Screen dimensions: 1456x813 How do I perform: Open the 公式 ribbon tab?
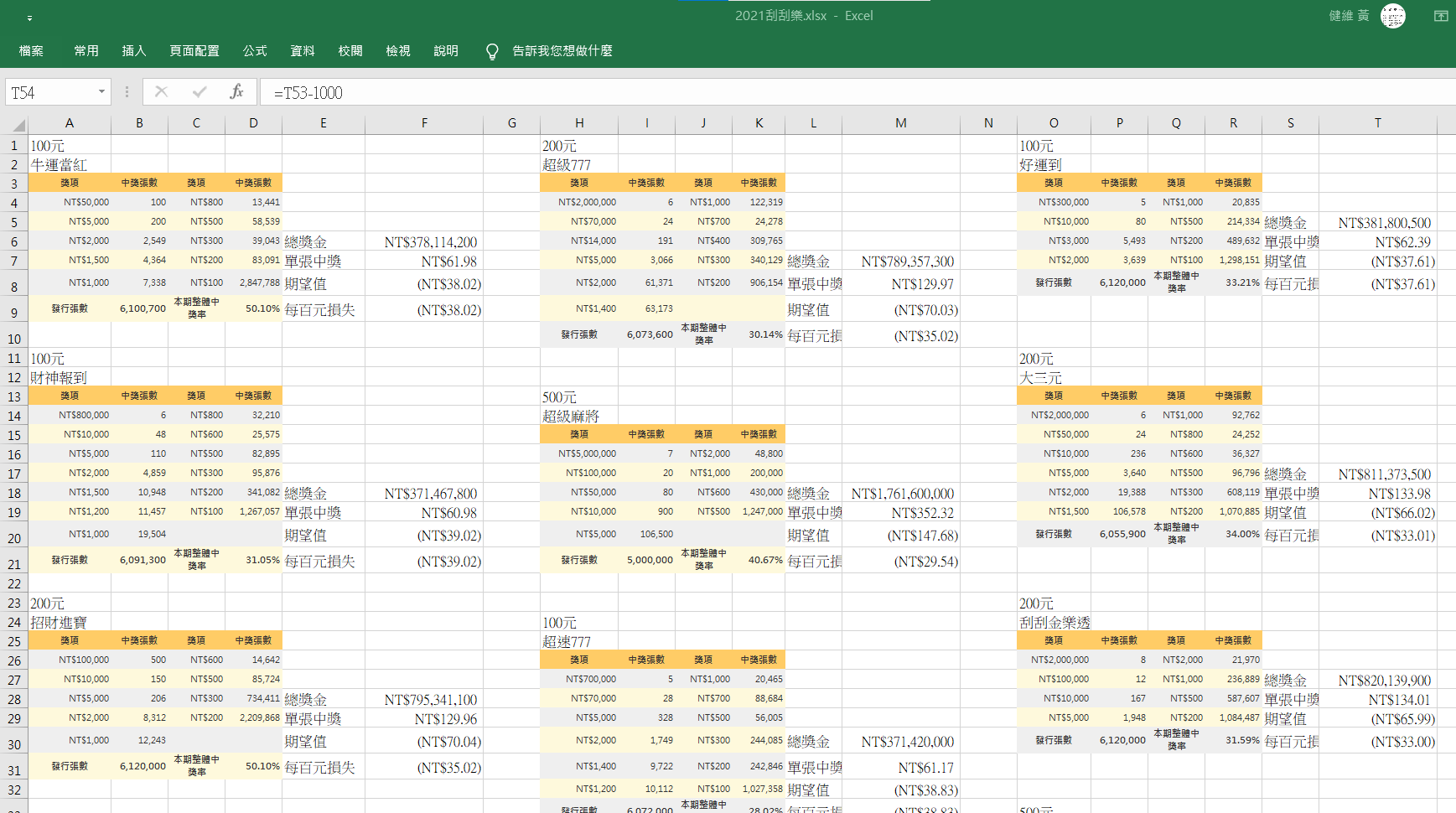coord(255,51)
